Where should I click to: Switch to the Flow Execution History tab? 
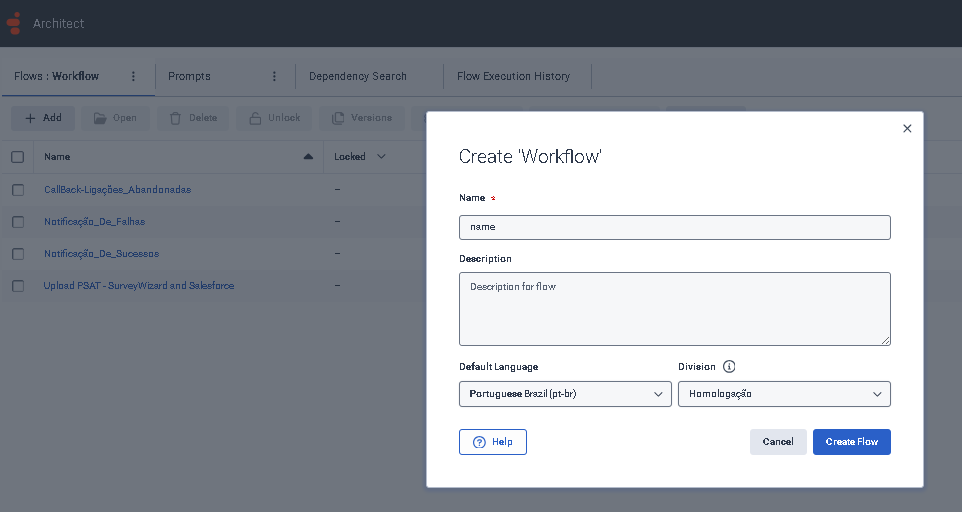pyautogui.click(x=513, y=76)
